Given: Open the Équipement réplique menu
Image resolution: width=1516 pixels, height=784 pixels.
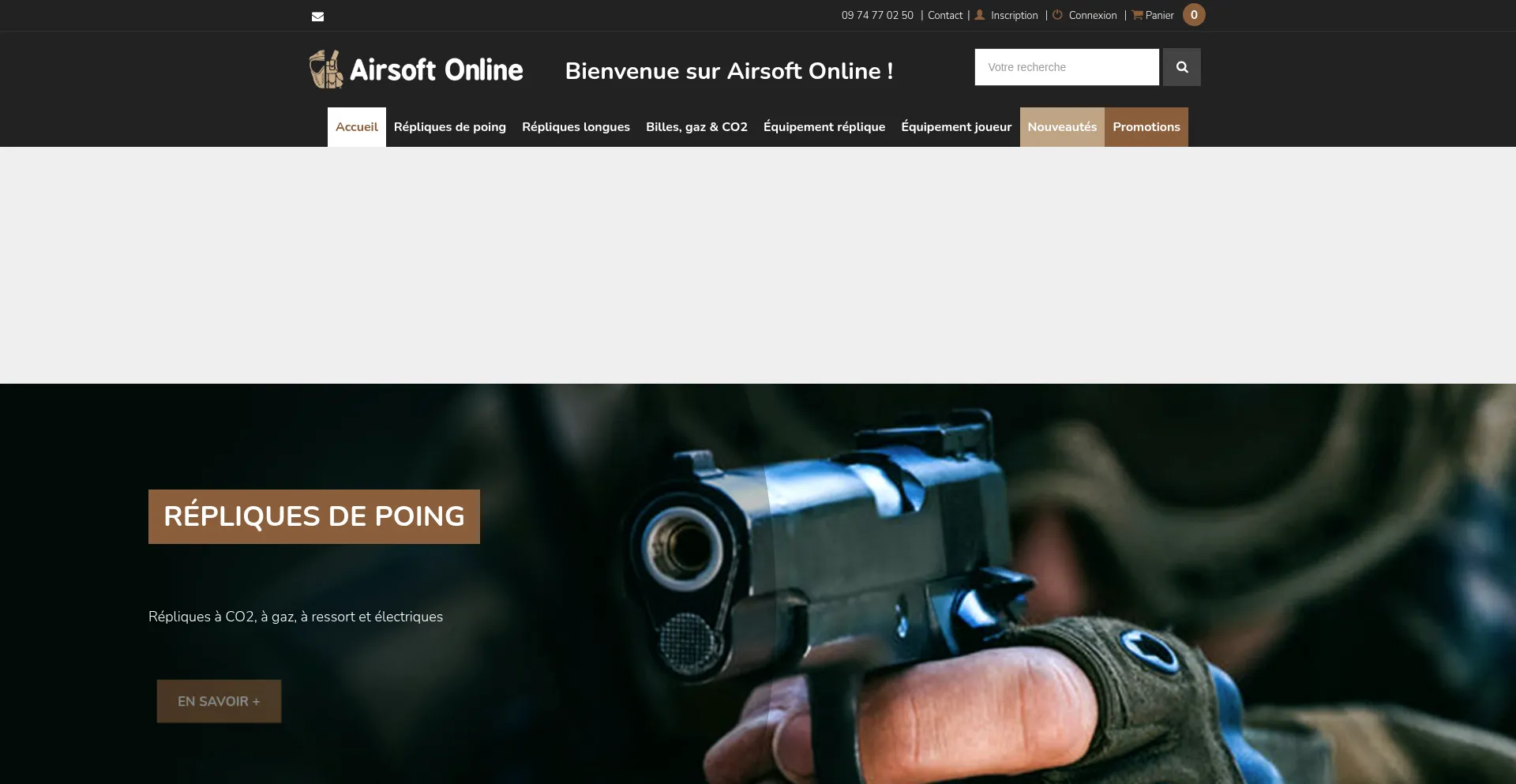Looking at the screenshot, I should (824, 127).
